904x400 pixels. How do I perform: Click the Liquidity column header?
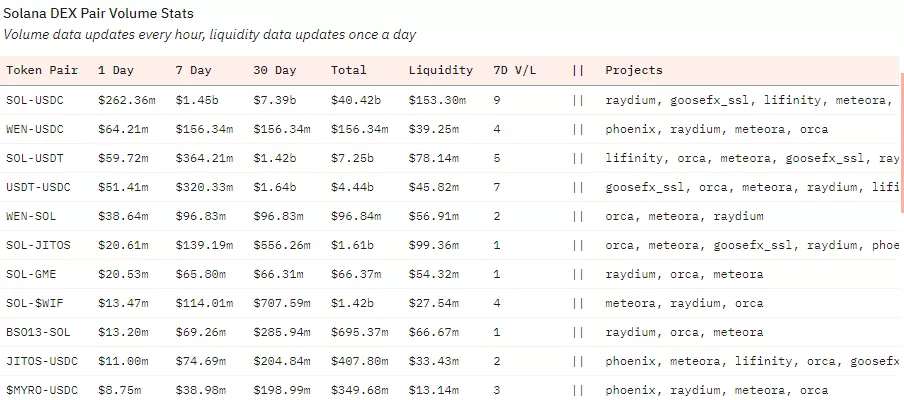pos(441,70)
